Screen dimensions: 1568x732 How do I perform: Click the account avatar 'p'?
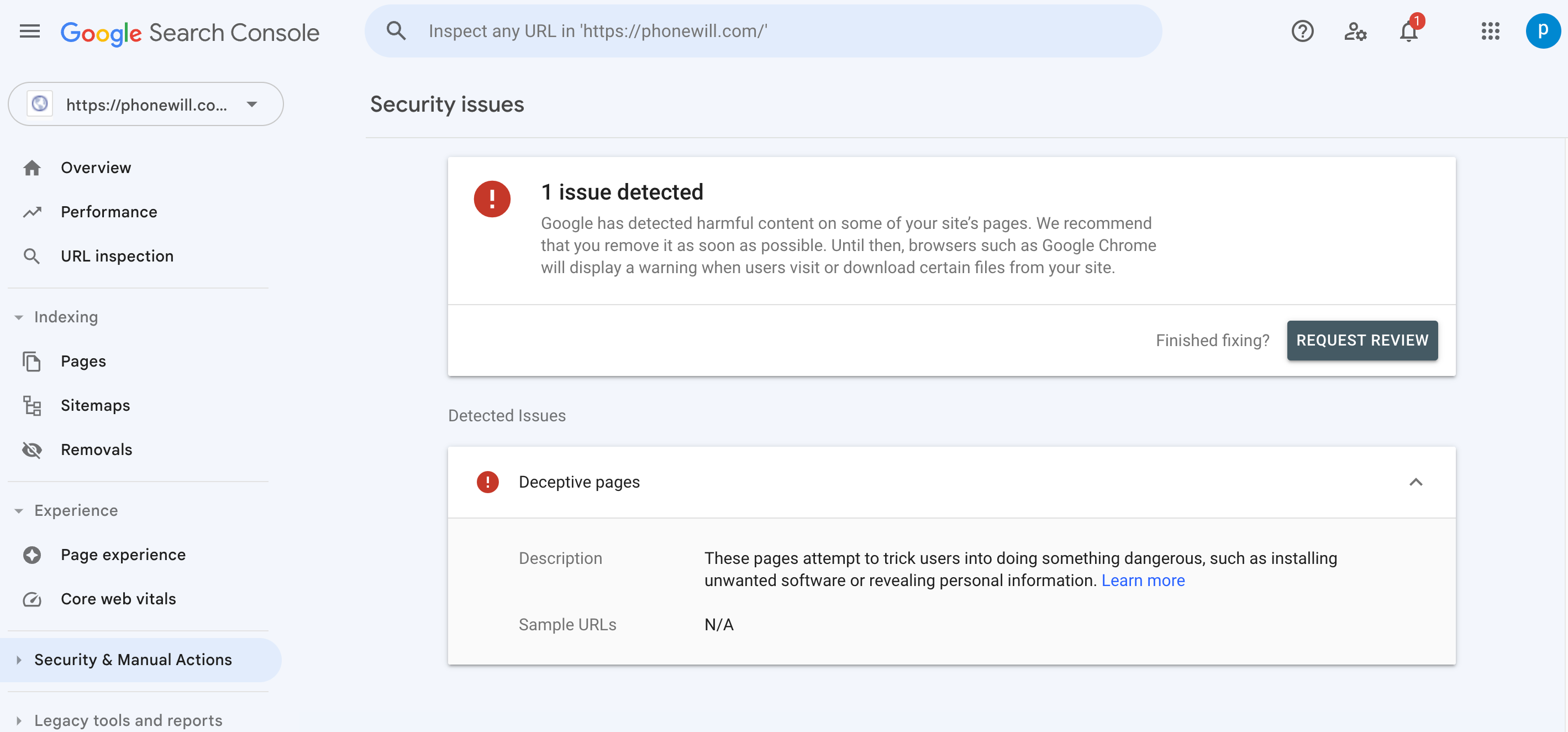pyautogui.click(x=1542, y=31)
